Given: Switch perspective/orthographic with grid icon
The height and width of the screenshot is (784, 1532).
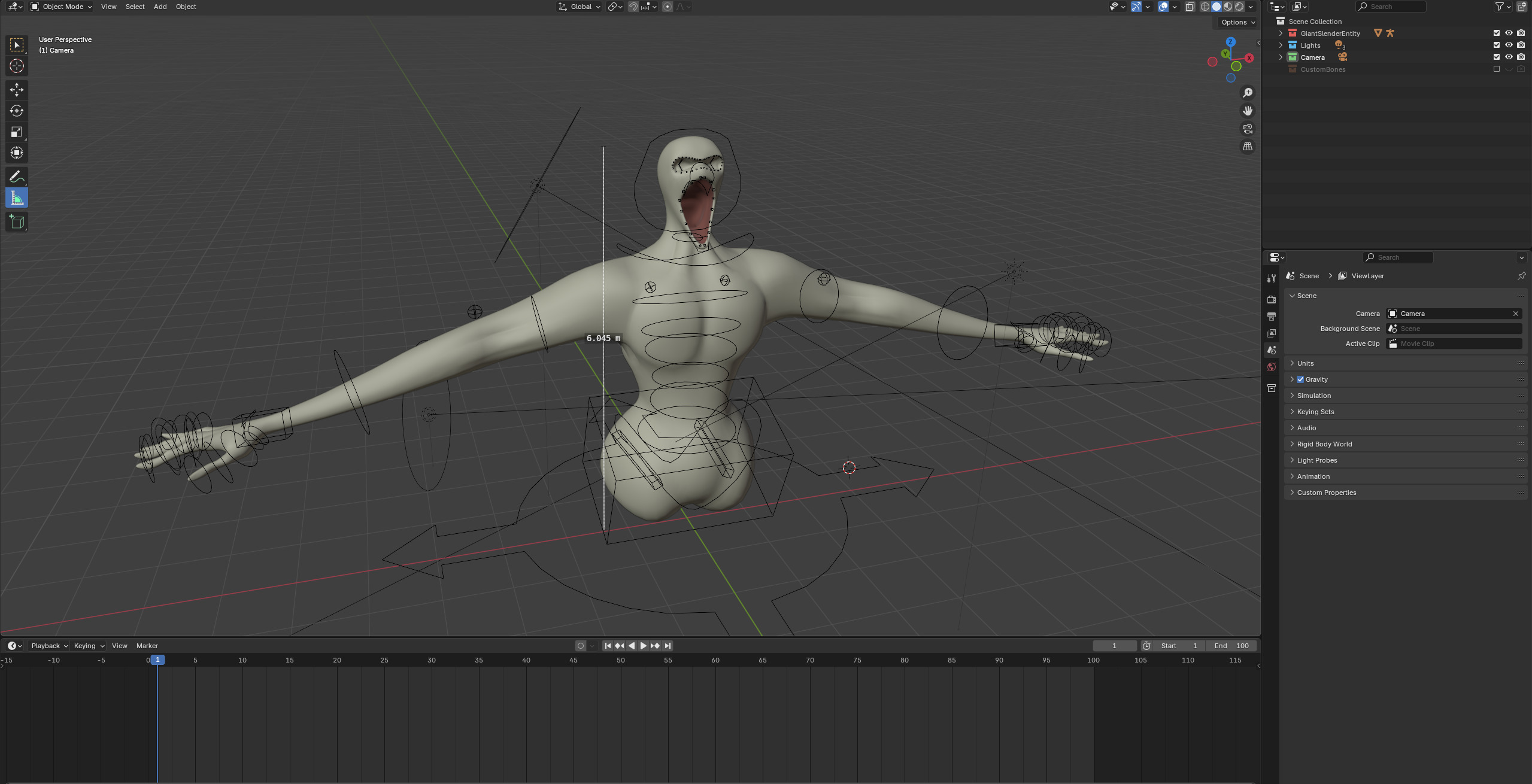Looking at the screenshot, I should (x=1248, y=147).
